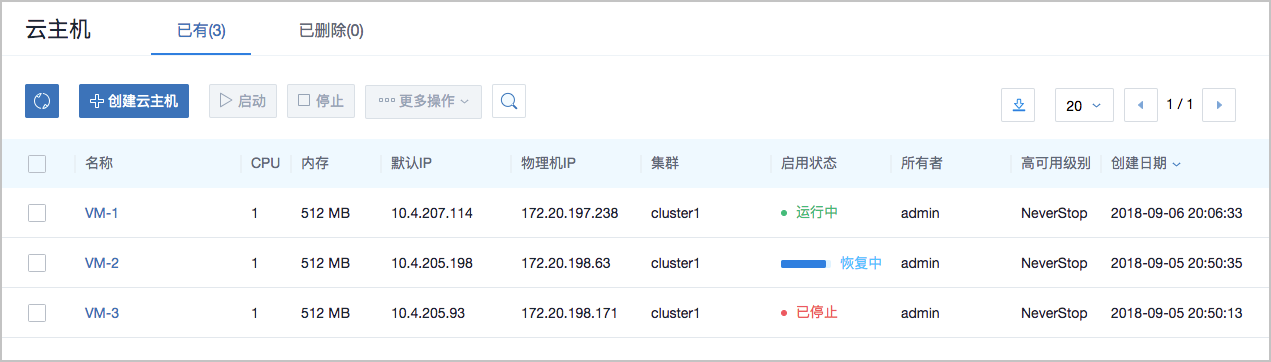The height and width of the screenshot is (362, 1271).
Task: Click the refresh icon button
Action: [x=42, y=101]
